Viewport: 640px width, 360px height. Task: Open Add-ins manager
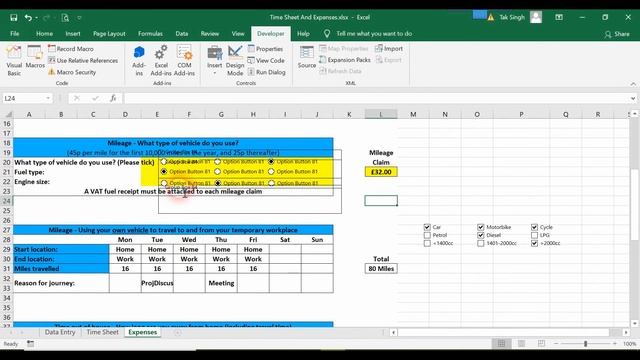click(x=139, y=61)
